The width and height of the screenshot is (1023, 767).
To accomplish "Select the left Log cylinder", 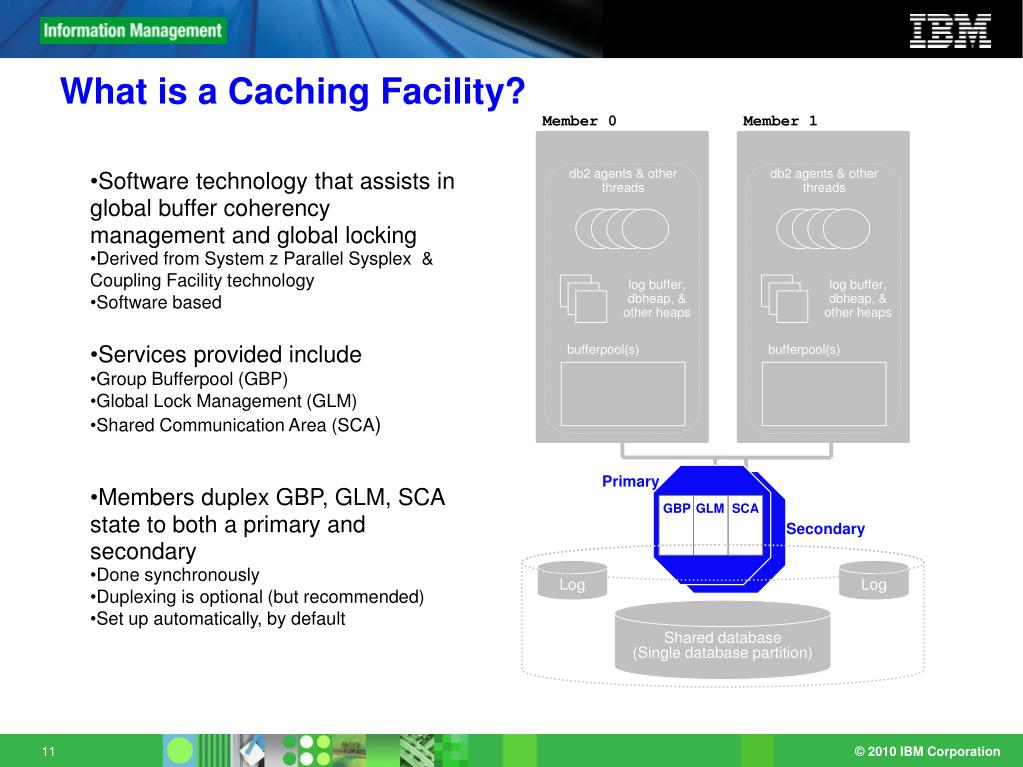I will [x=572, y=580].
